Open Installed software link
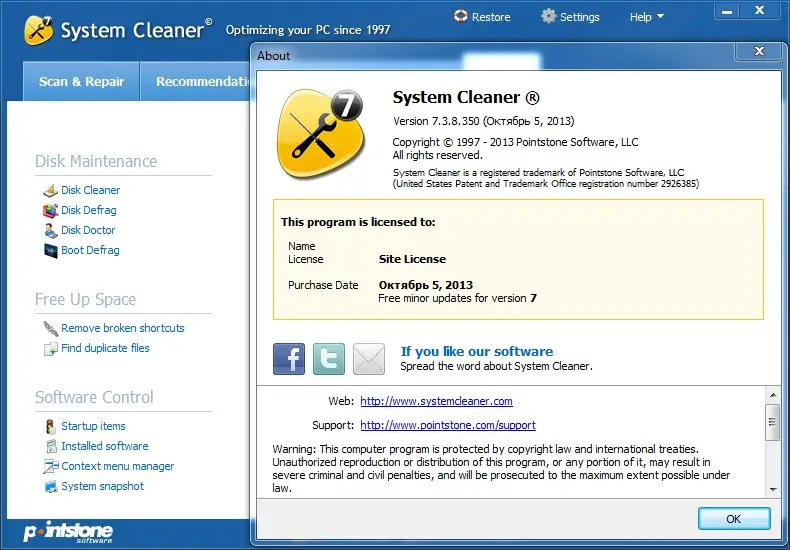790x550 pixels. click(105, 446)
